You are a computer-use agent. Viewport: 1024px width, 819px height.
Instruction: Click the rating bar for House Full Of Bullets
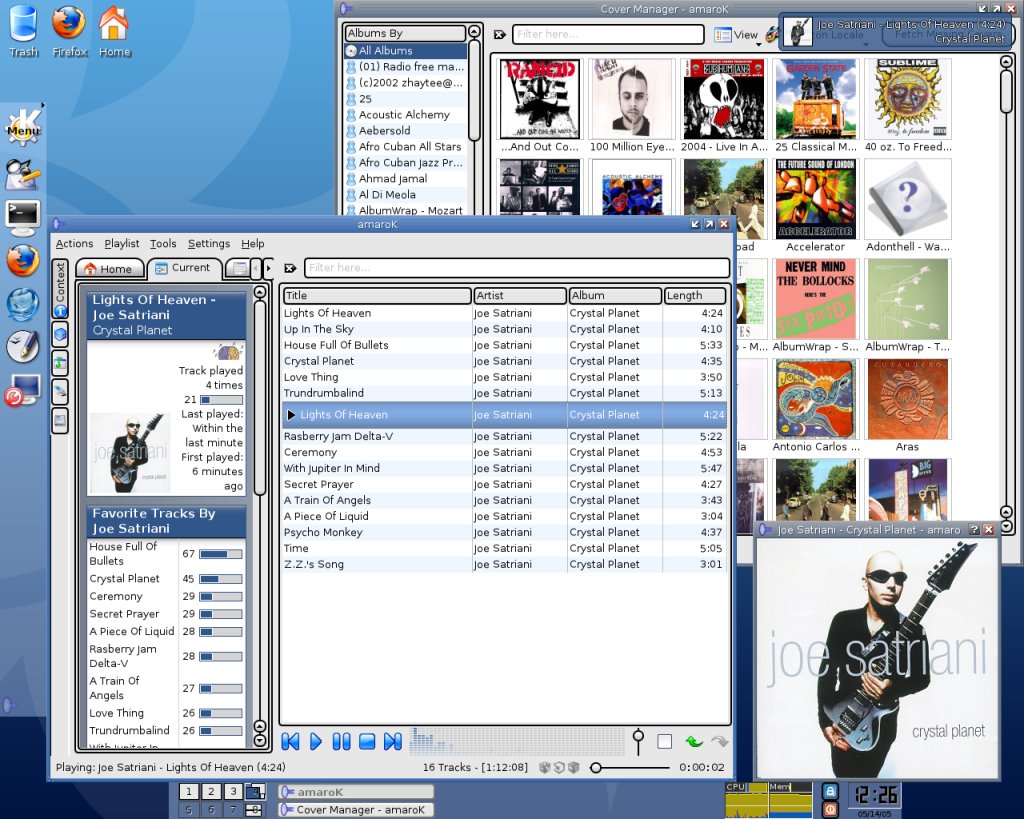point(221,554)
